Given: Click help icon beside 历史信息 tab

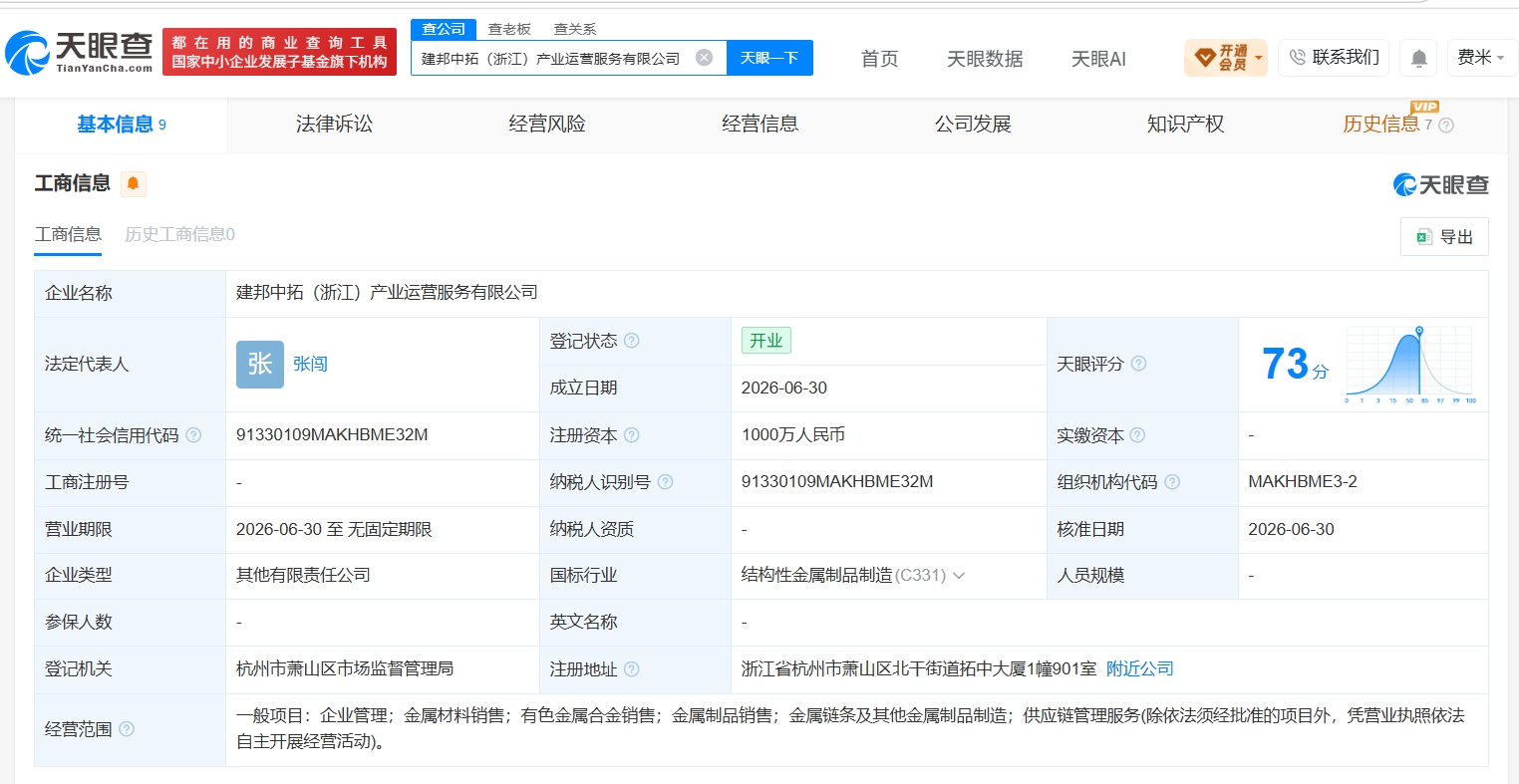Looking at the screenshot, I should pyautogui.click(x=1446, y=126).
